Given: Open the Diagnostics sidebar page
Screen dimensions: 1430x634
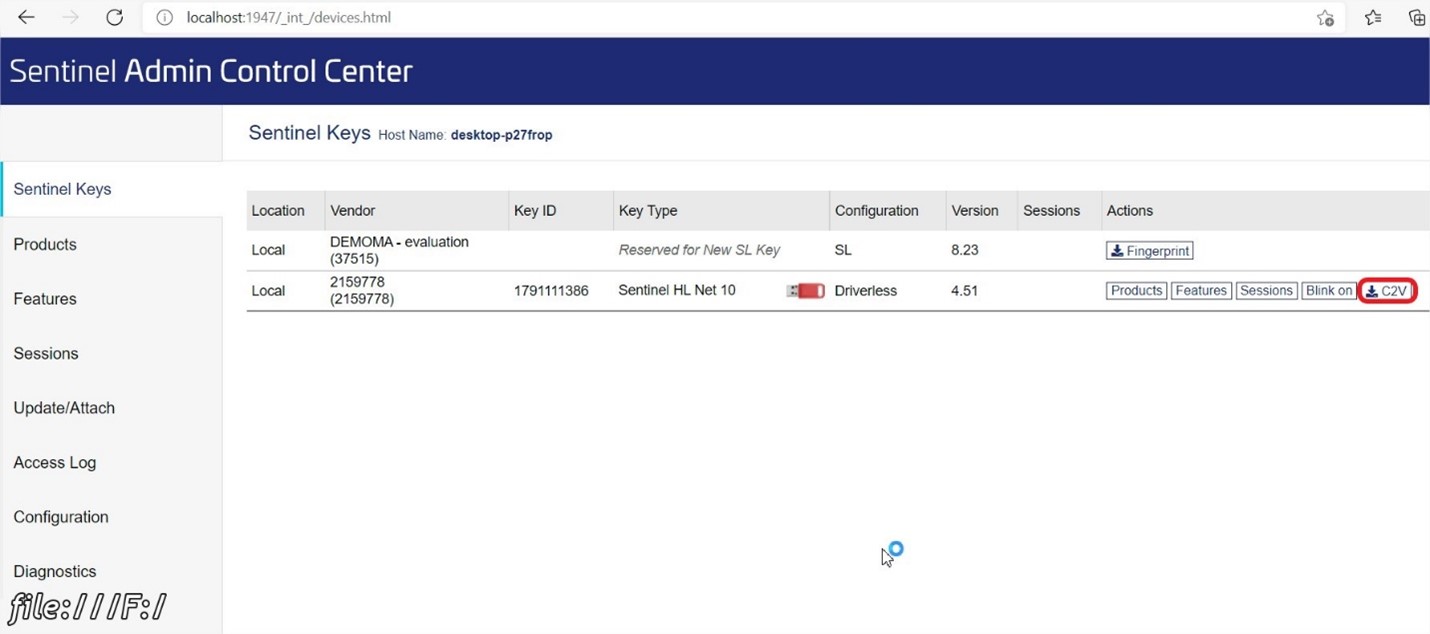Looking at the screenshot, I should tap(55, 571).
